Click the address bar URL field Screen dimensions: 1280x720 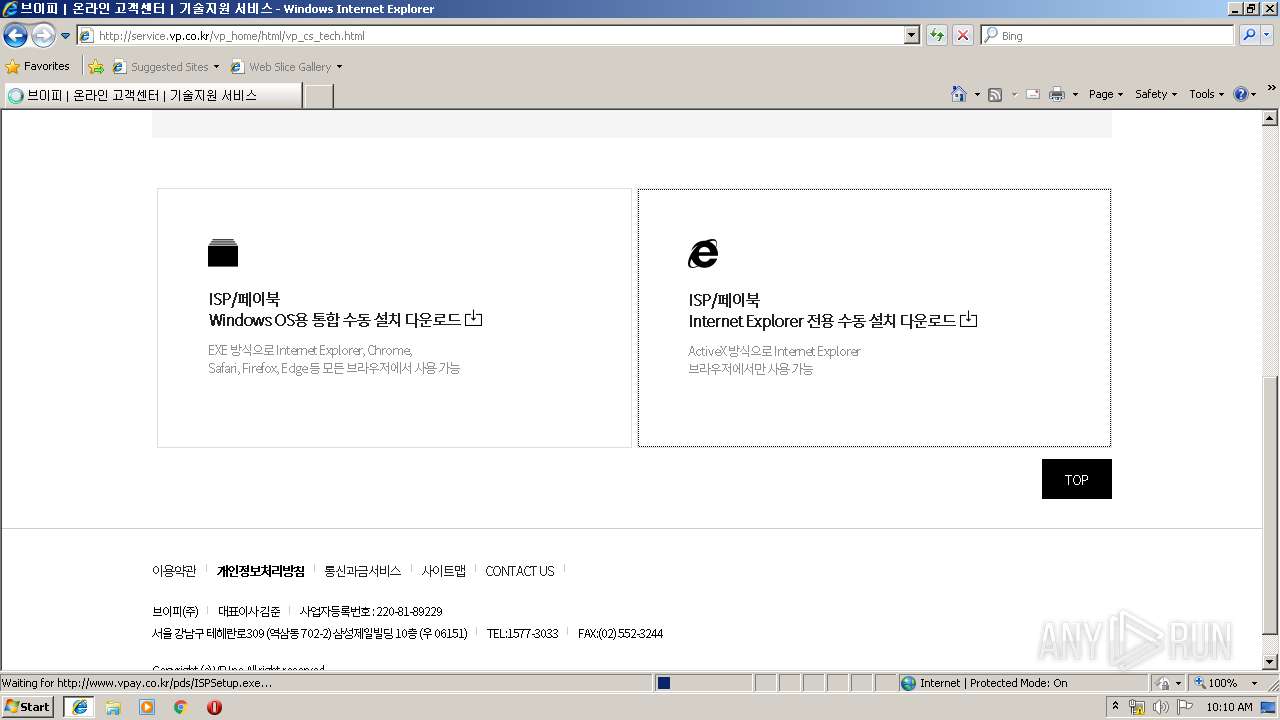(x=490, y=36)
